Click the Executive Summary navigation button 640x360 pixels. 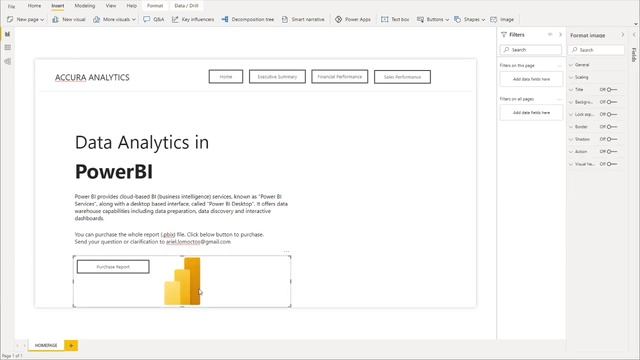[x=277, y=77]
